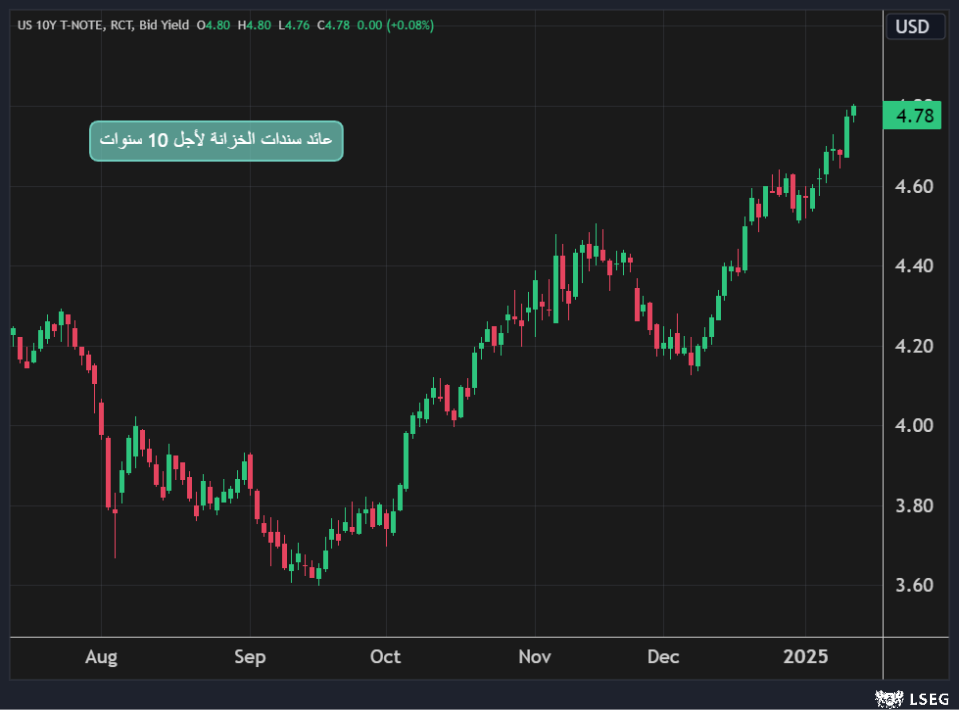
Task: Open the USD currency selector
Action: [x=915, y=26]
